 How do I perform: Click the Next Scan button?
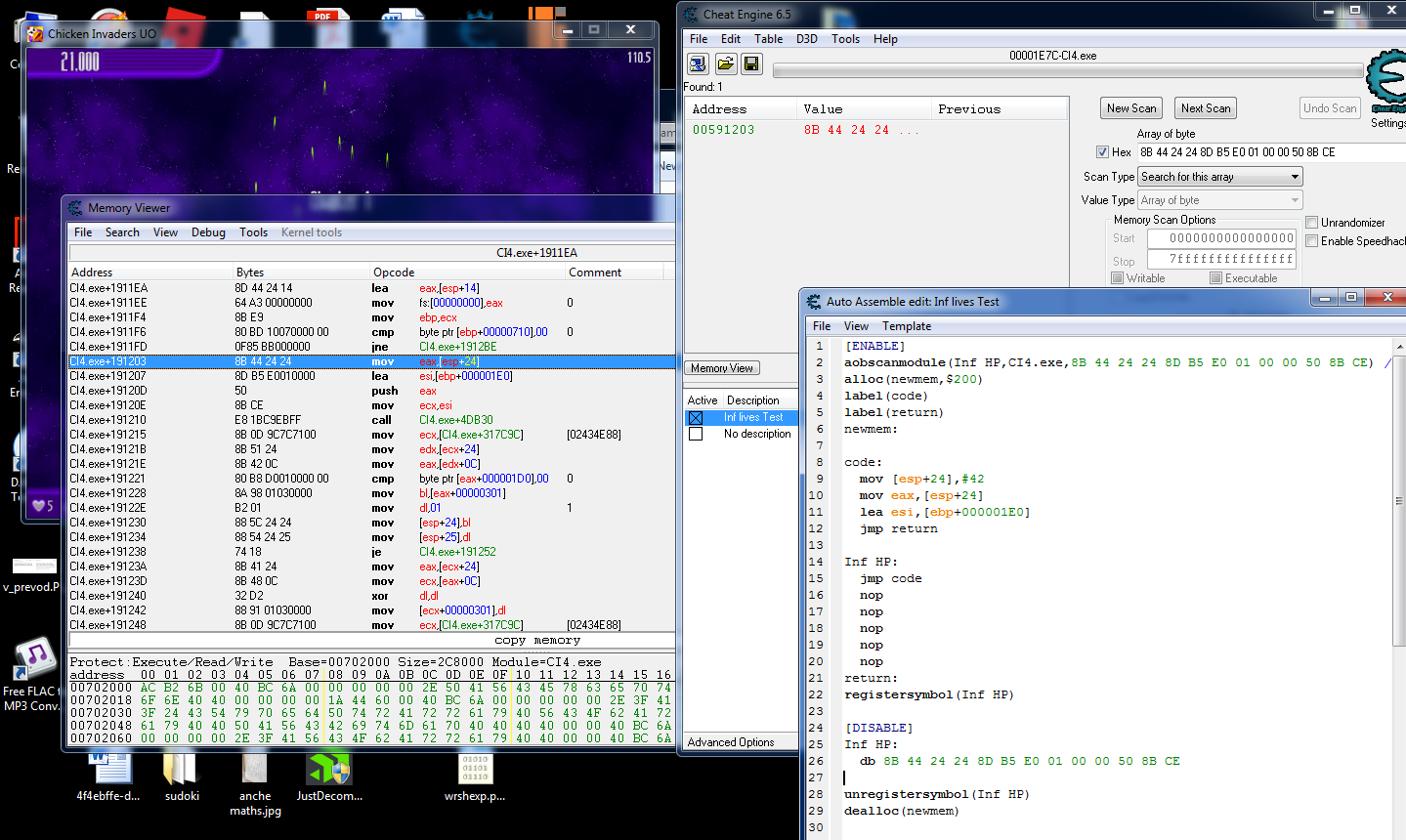click(1206, 108)
